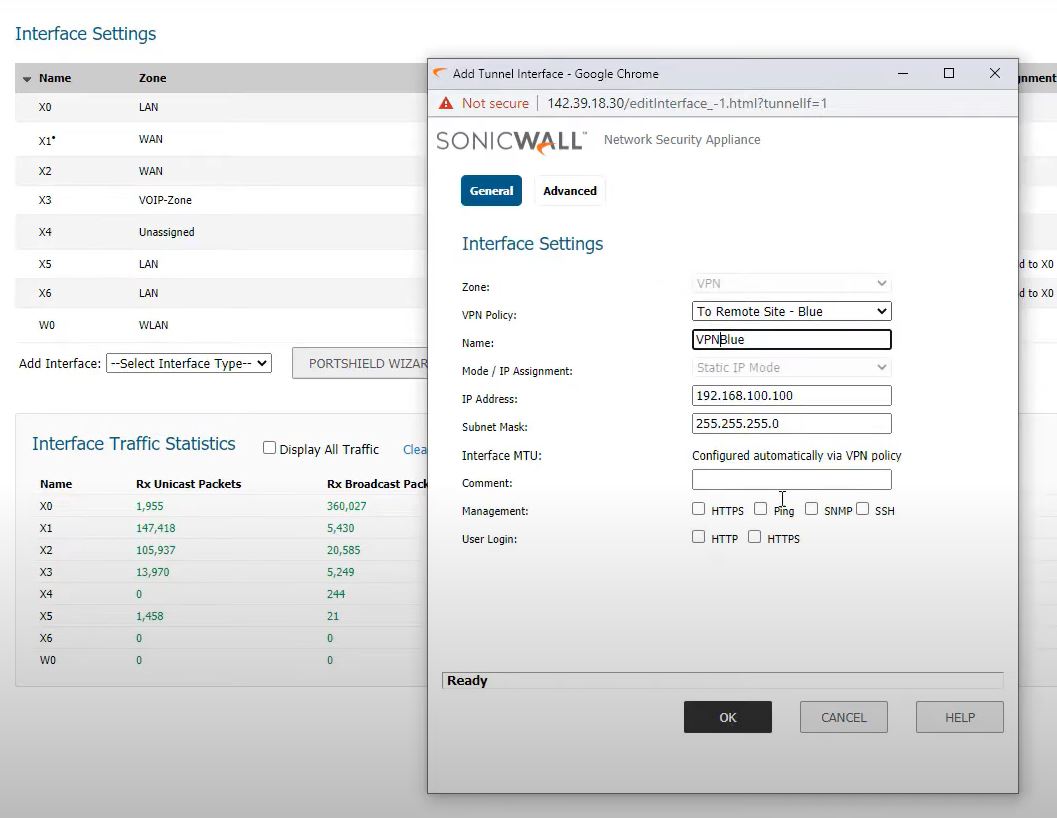Switch to the Advanced tab

tap(569, 191)
